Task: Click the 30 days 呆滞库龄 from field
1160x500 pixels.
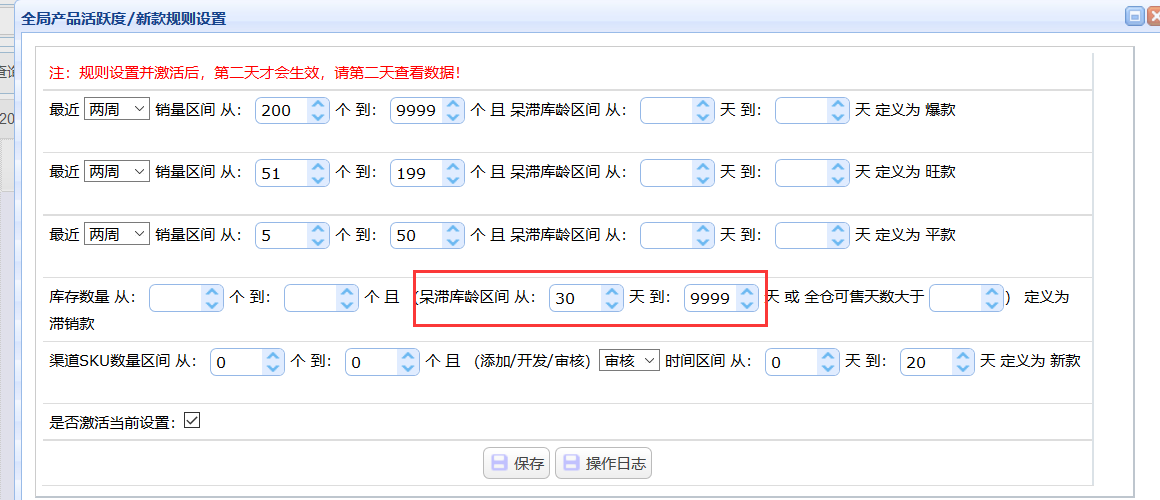Action: 576,298
